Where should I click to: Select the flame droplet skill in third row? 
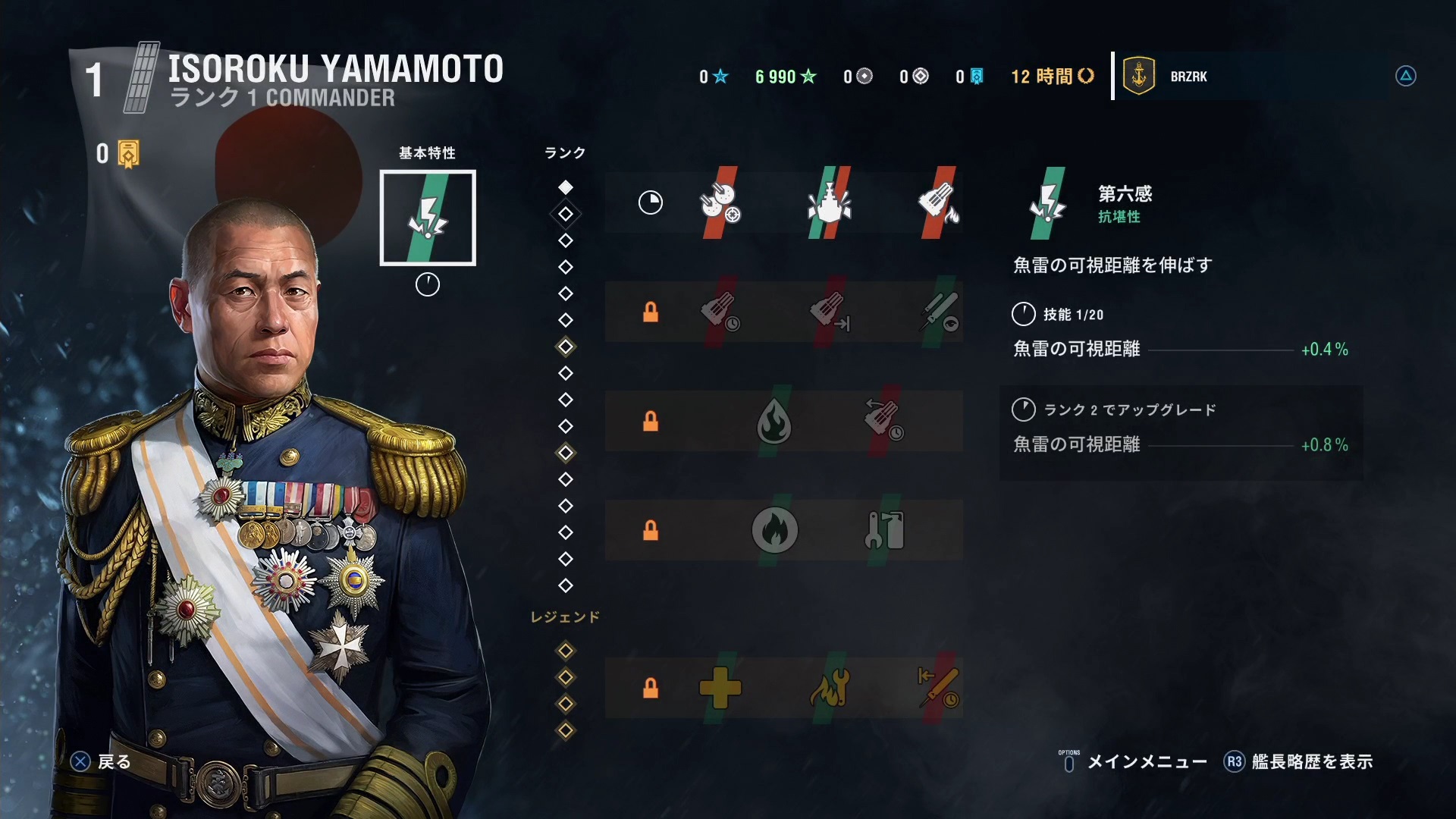click(774, 421)
